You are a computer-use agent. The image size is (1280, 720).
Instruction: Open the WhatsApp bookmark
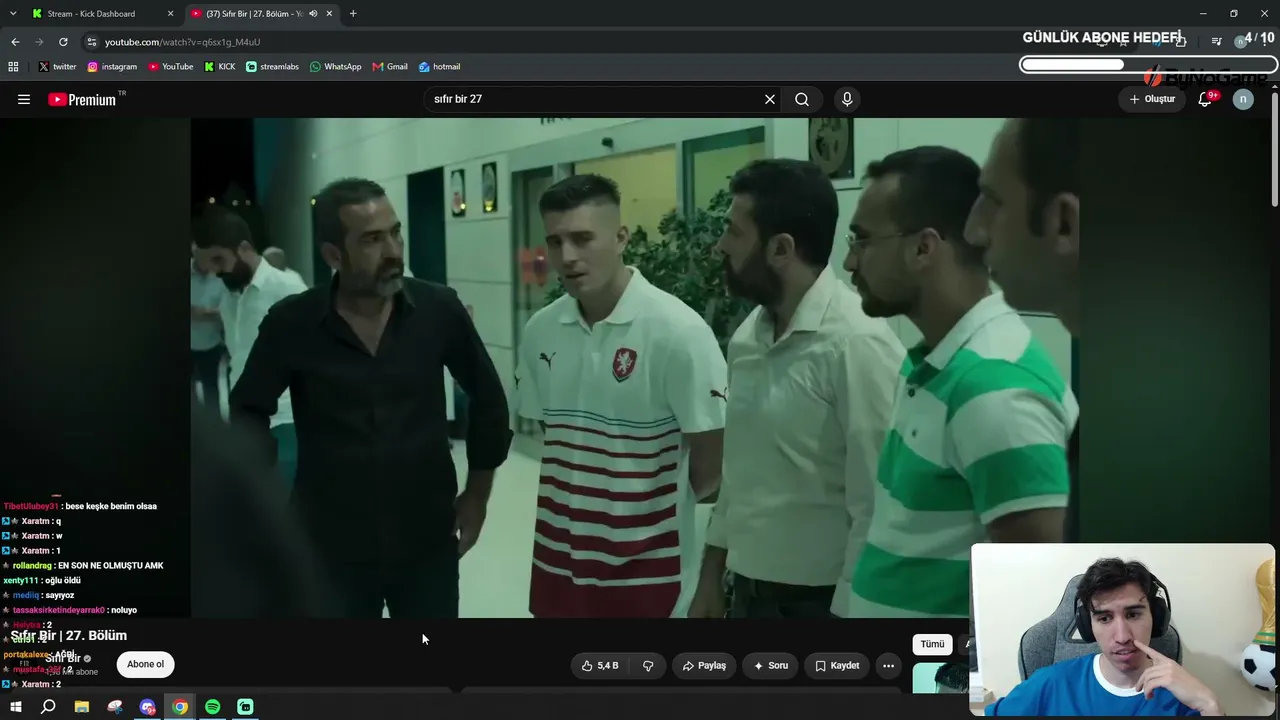point(335,67)
